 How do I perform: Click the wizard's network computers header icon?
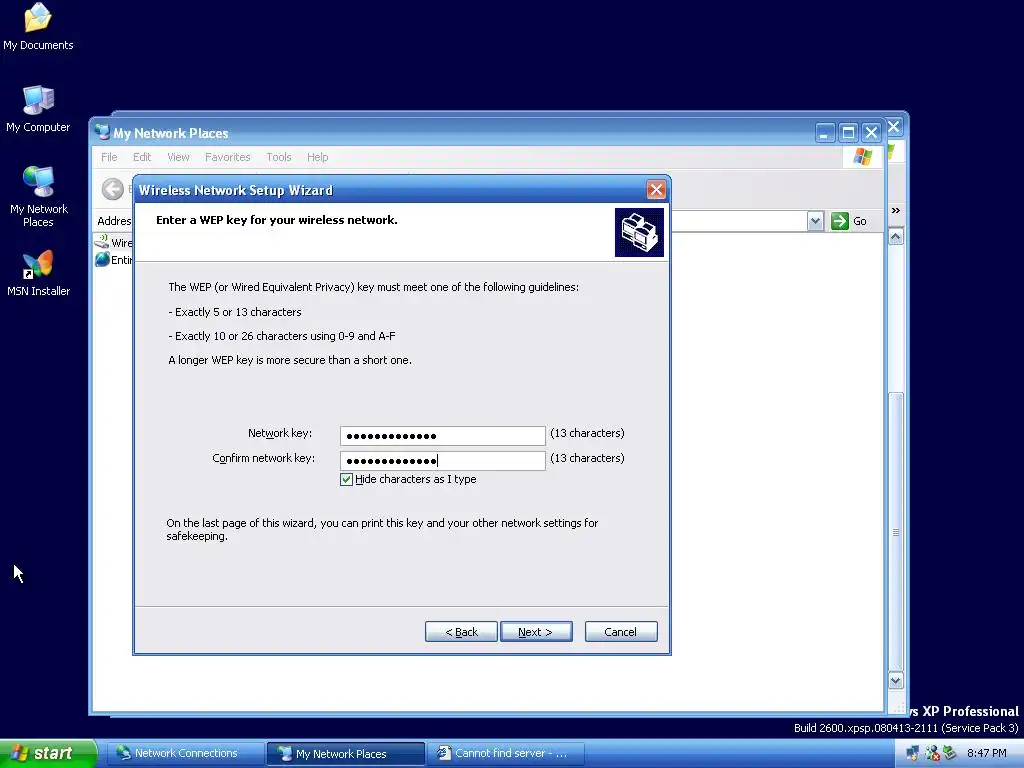click(639, 232)
